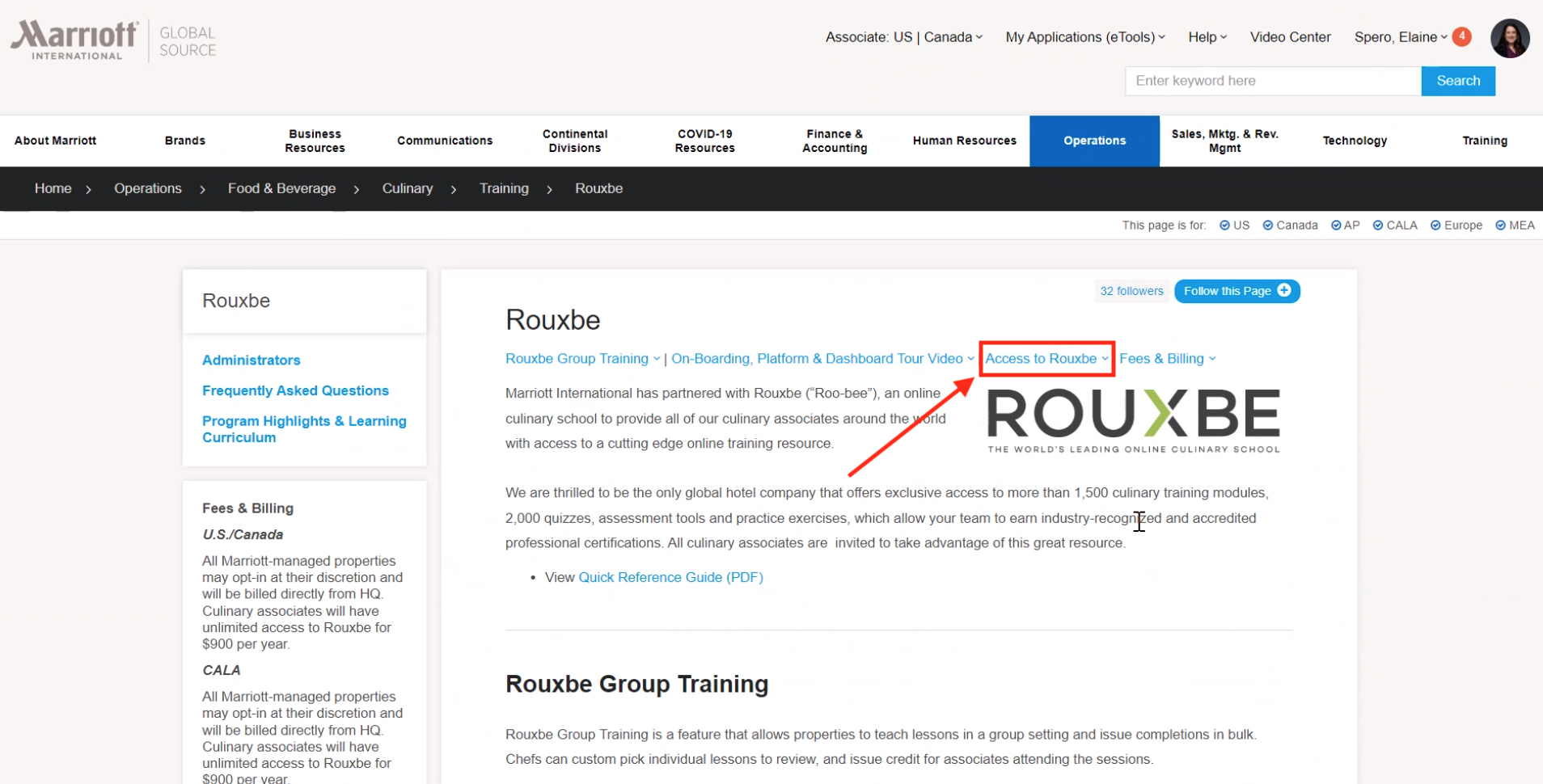The height and width of the screenshot is (784, 1543).
Task: Expand the Fees & Billing anchor link
Action: point(1167,358)
